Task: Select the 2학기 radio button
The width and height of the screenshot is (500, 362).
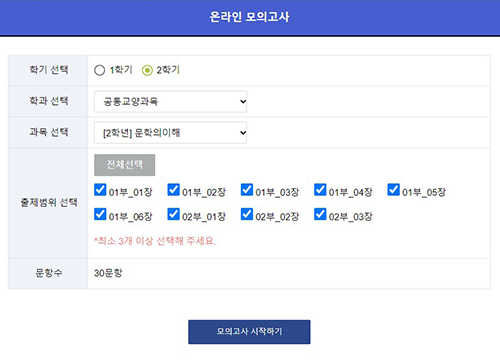Action: click(x=147, y=70)
